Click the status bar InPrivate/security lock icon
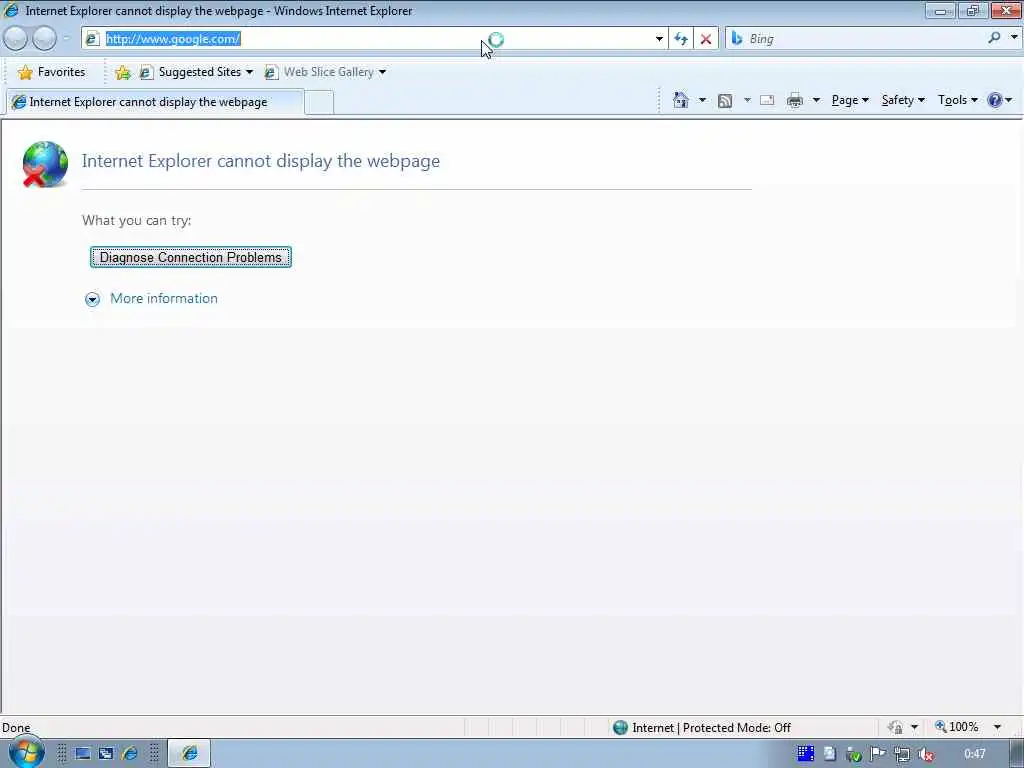 (x=895, y=727)
